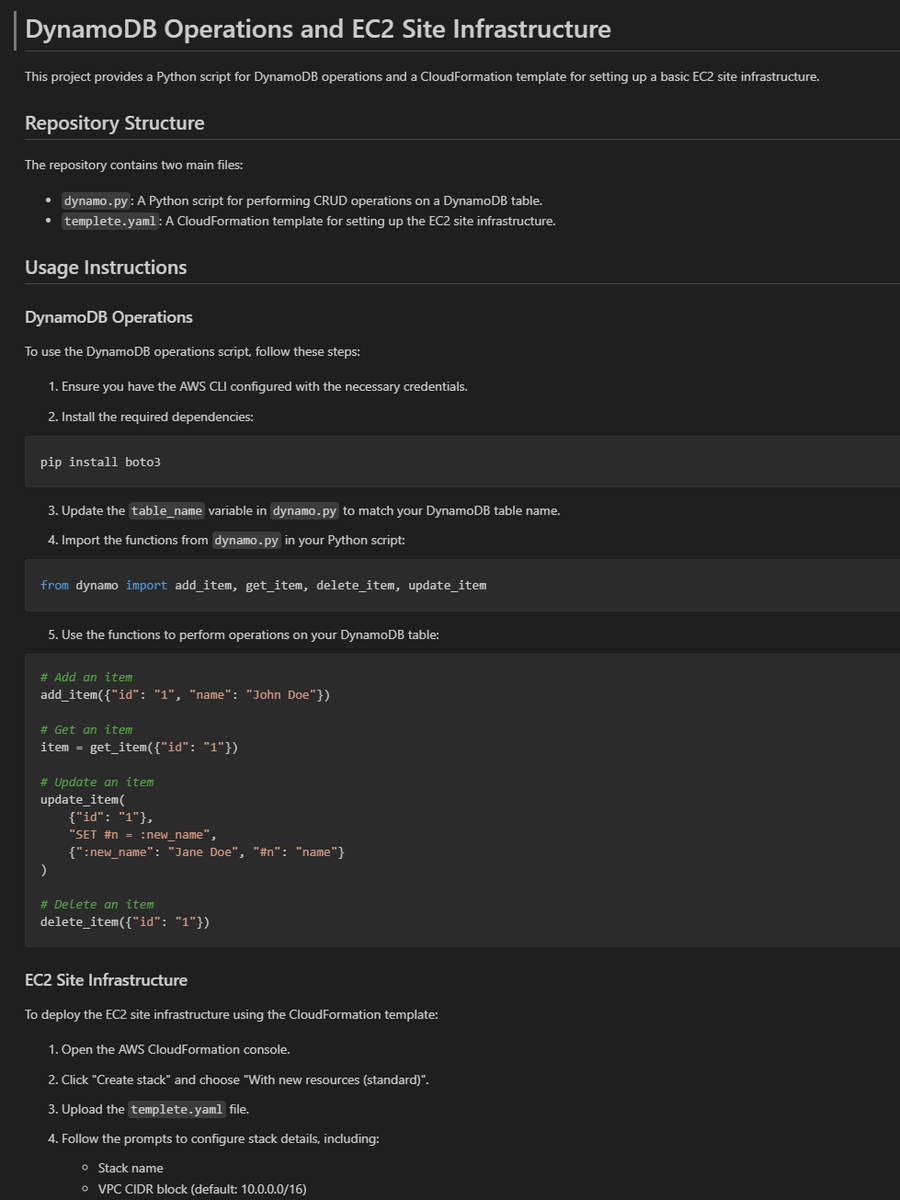Click the add_item call code line
900x1200 pixels.
tap(185, 695)
